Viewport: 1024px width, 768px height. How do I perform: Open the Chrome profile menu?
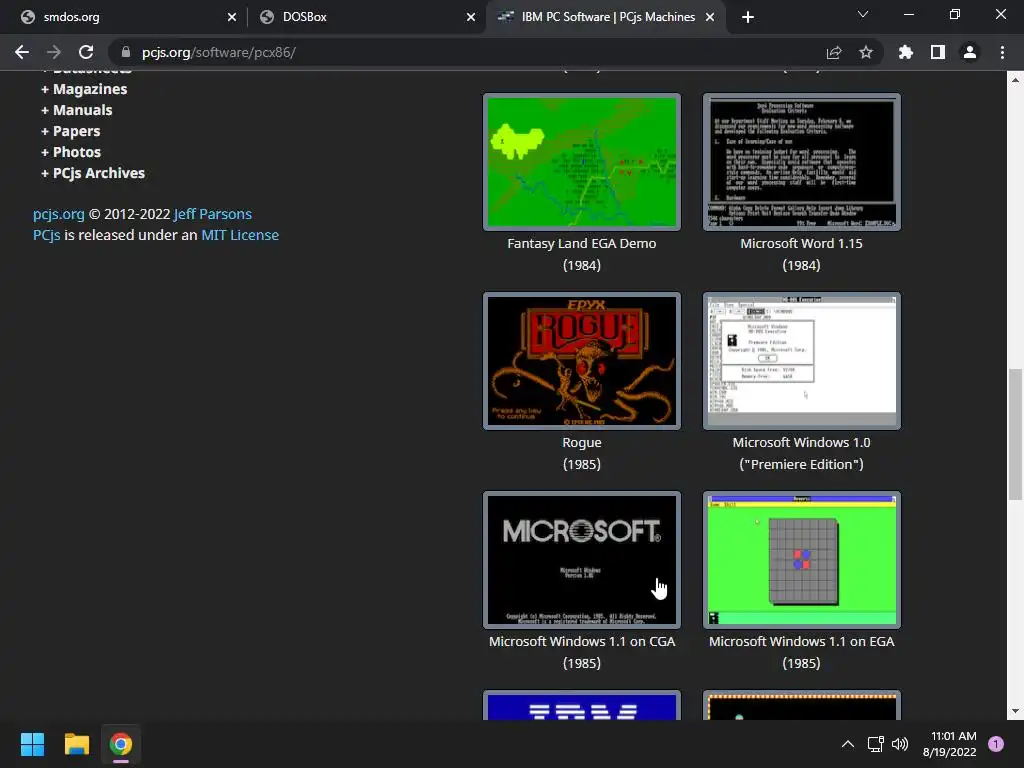[970, 52]
